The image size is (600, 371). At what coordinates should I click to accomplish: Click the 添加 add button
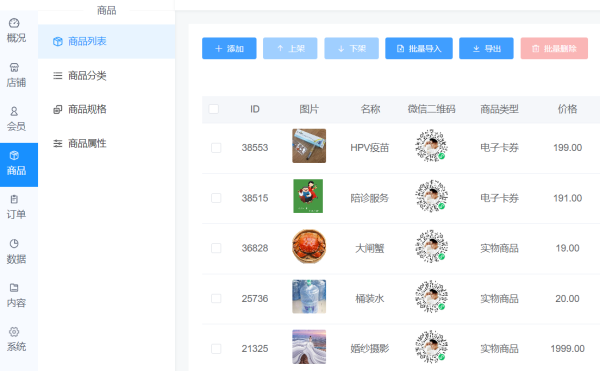[229, 48]
